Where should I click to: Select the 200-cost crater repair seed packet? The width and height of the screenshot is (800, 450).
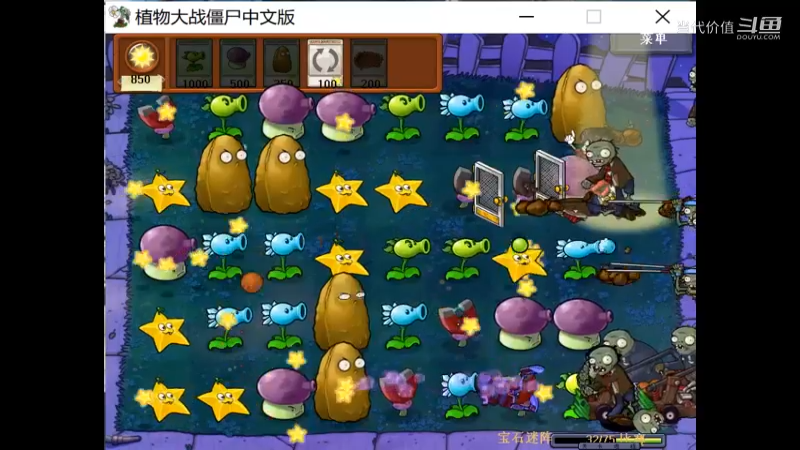click(369, 63)
